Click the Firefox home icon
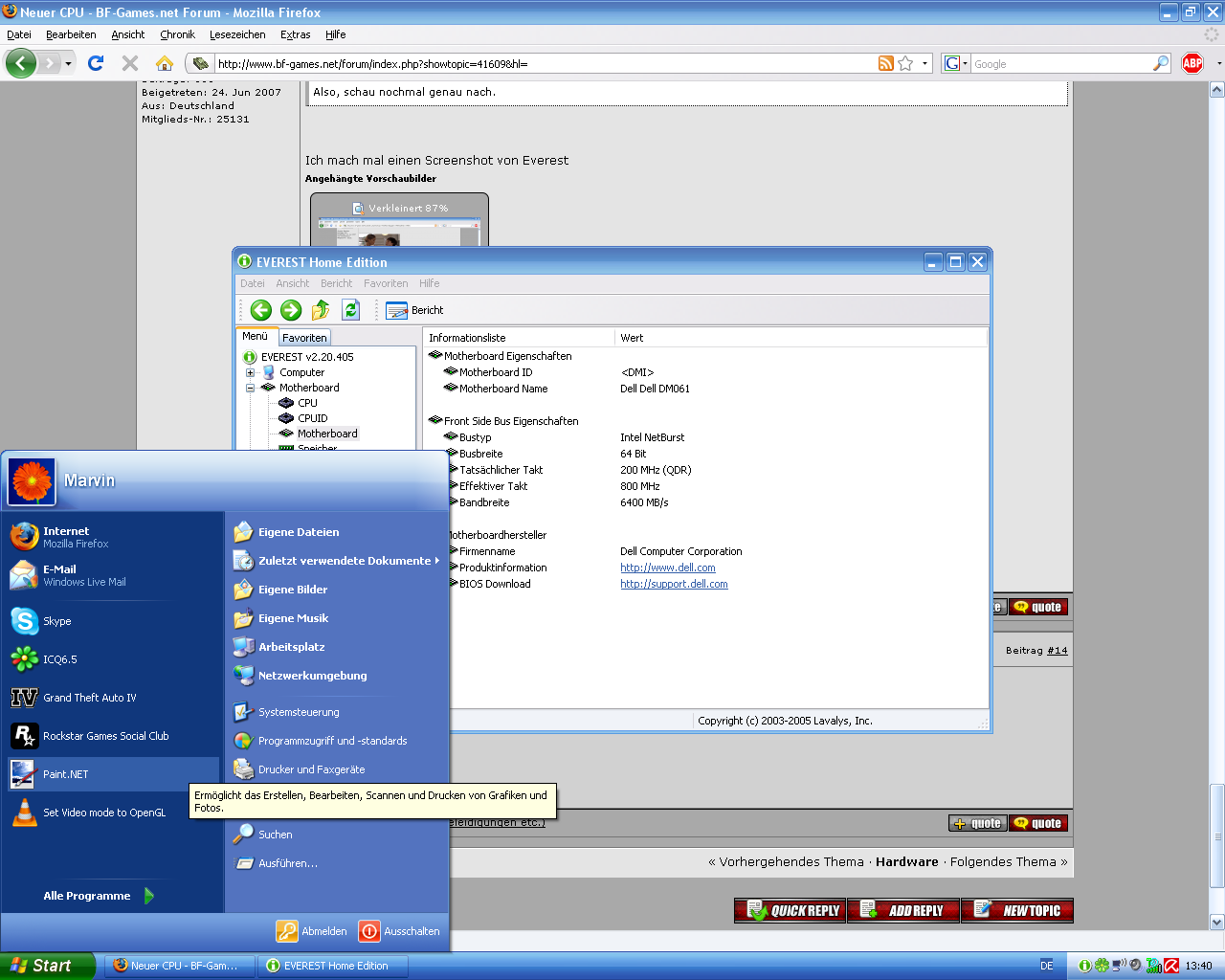Viewport: 1225px width, 980px height. 165,63
